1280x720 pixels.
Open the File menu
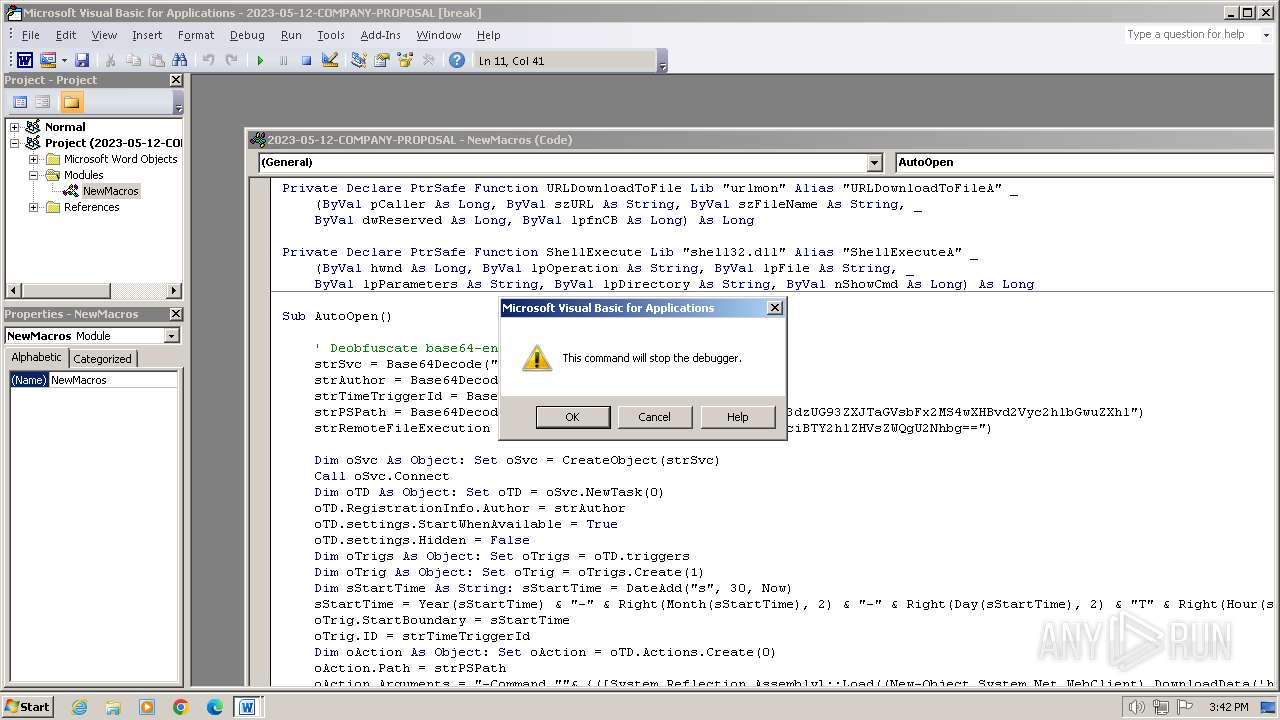coord(31,35)
